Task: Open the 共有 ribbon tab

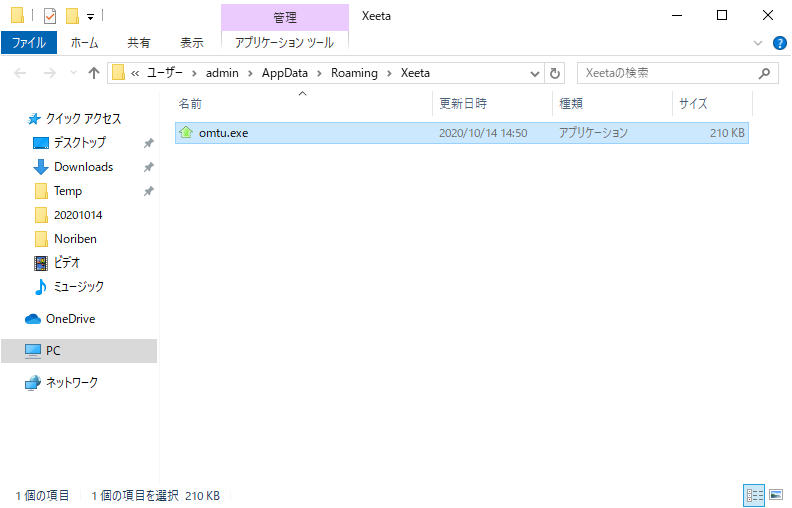Action: point(138,42)
